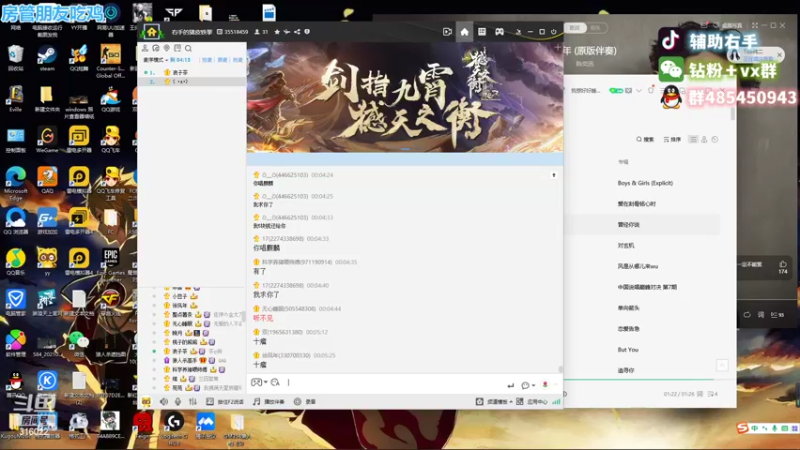Open the app center button
The image size is (800, 450).
click(x=532, y=402)
